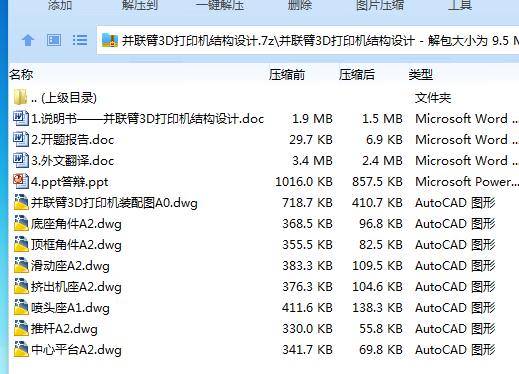The width and height of the screenshot is (519, 374).
Task: Click the 1016.0 KB size value
Action: click(304, 182)
